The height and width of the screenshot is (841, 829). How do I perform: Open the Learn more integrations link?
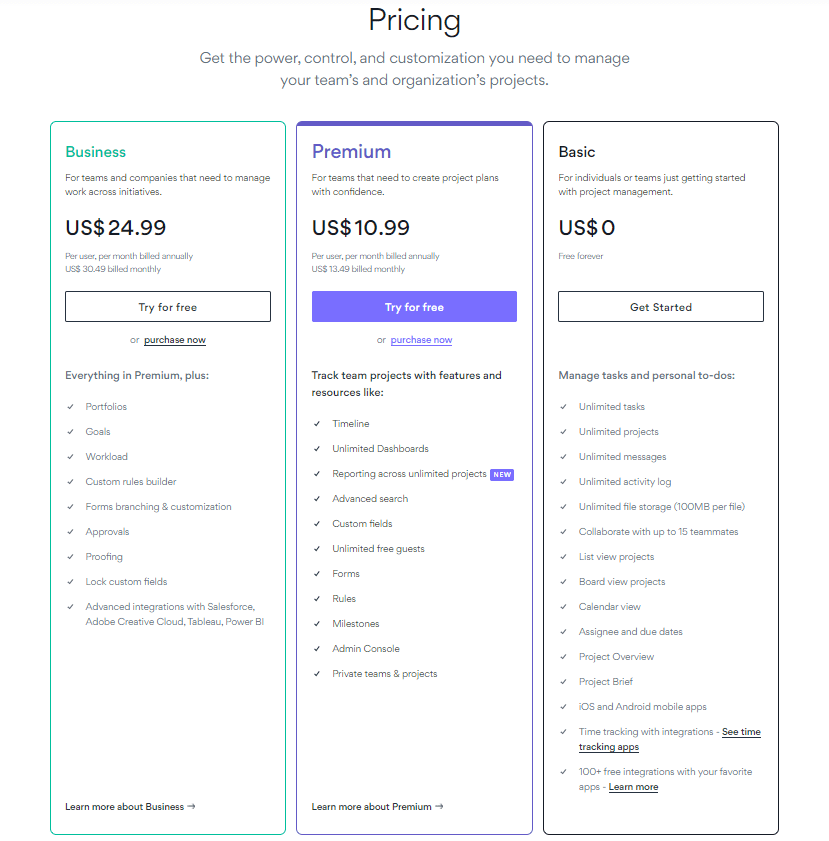633,787
